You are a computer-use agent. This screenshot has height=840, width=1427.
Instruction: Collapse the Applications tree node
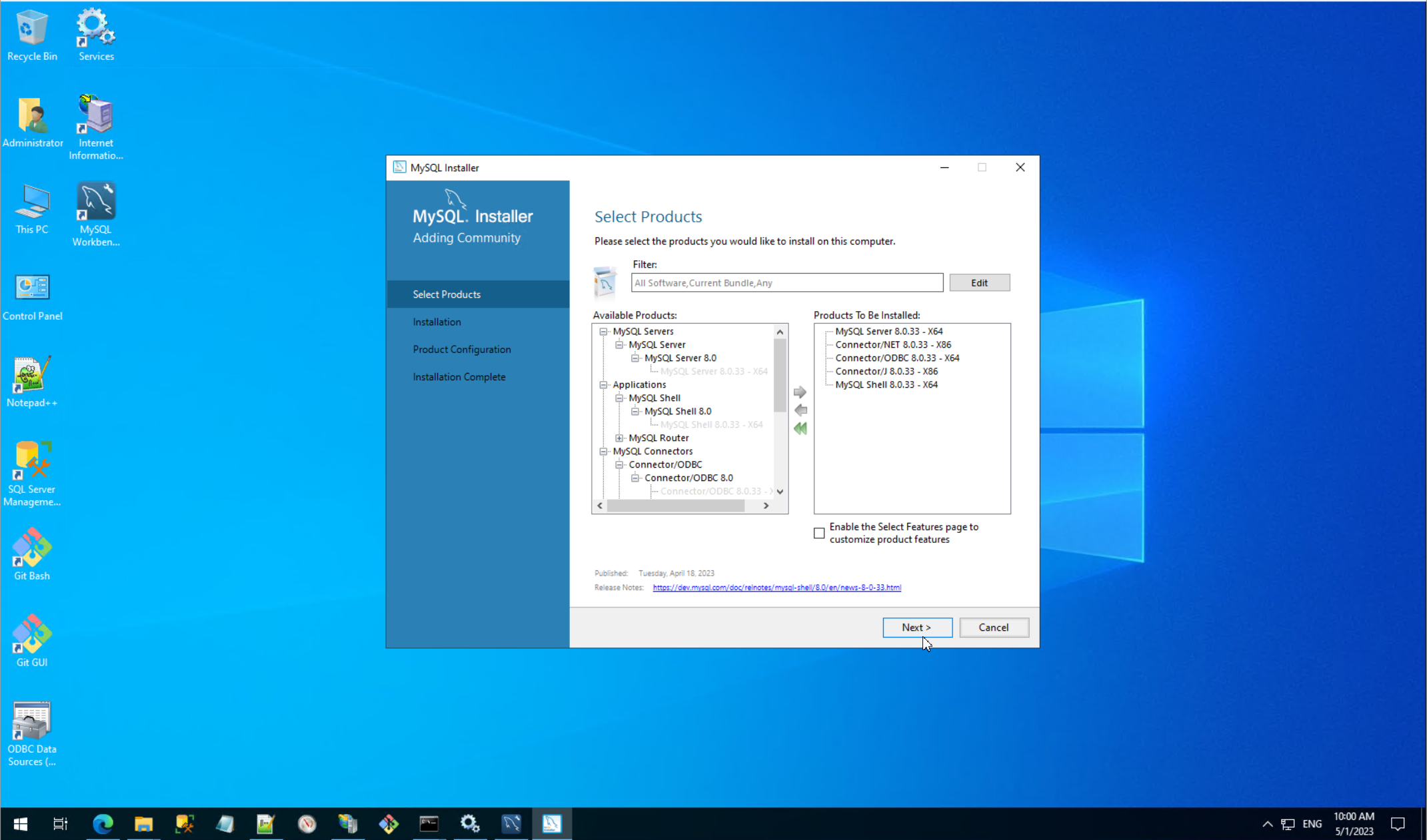[603, 384]
